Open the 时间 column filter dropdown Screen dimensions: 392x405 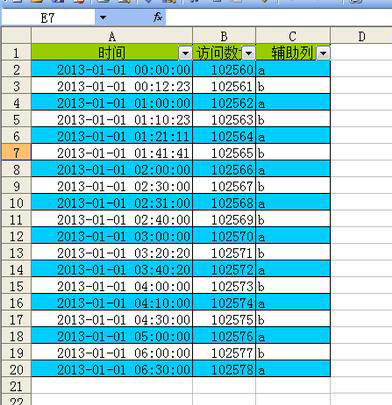185,53
